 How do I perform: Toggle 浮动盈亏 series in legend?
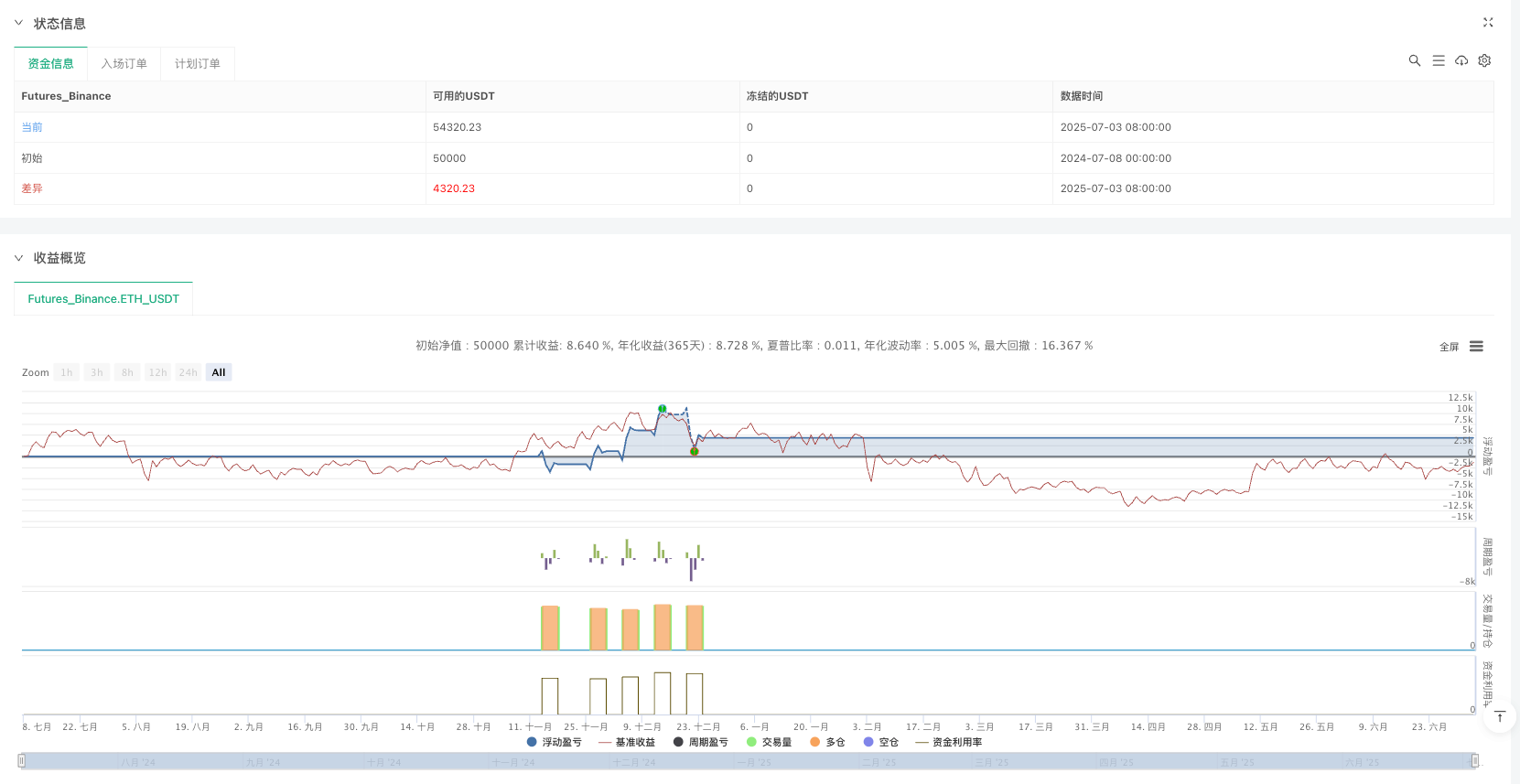pos(555,742)
